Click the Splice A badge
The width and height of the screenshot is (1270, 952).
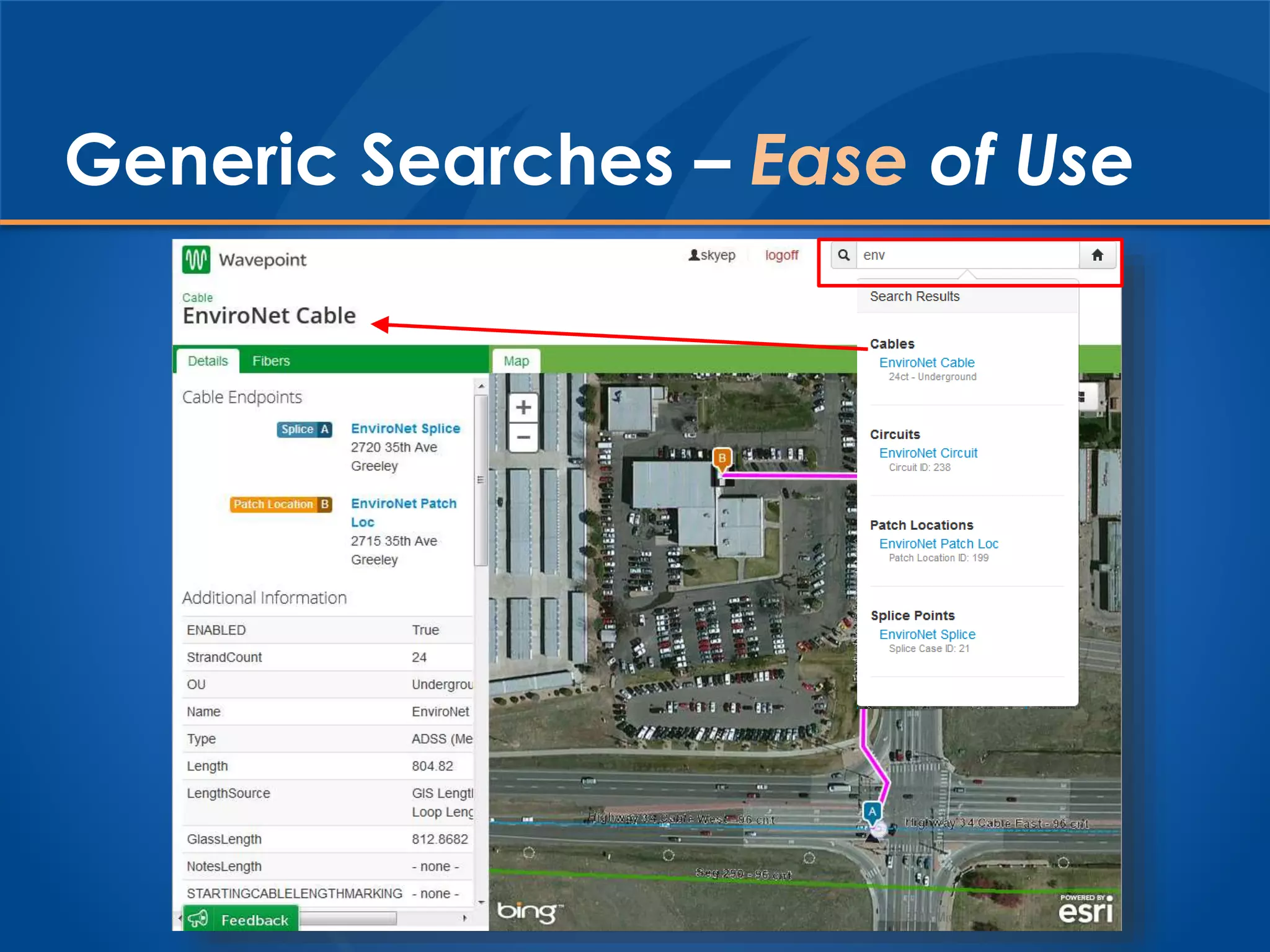(x=304, y=430)
